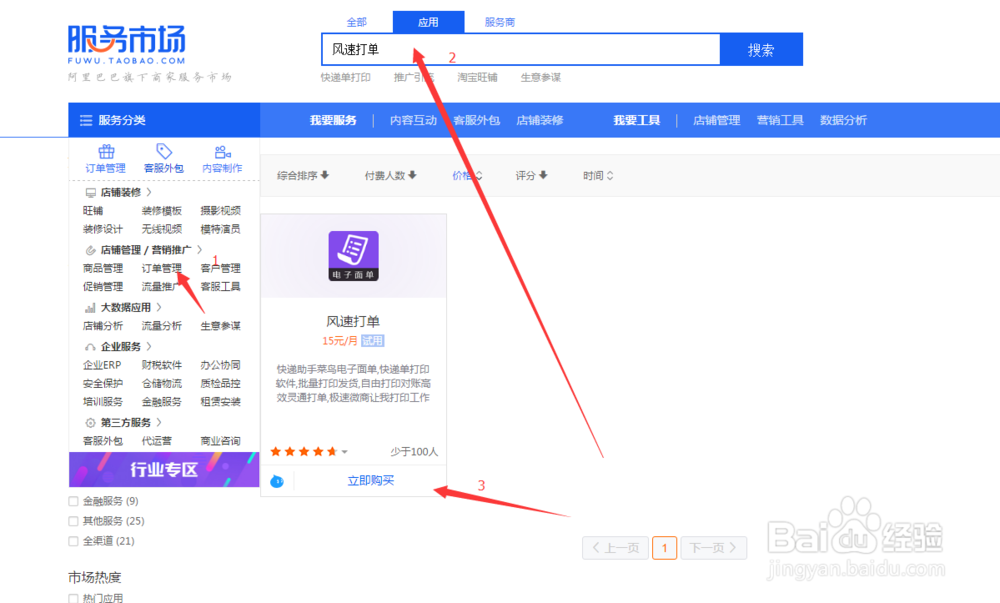This screenshot has height=603, width=1000.
Task: Sort results by 价格
Action: click(467, 175)
